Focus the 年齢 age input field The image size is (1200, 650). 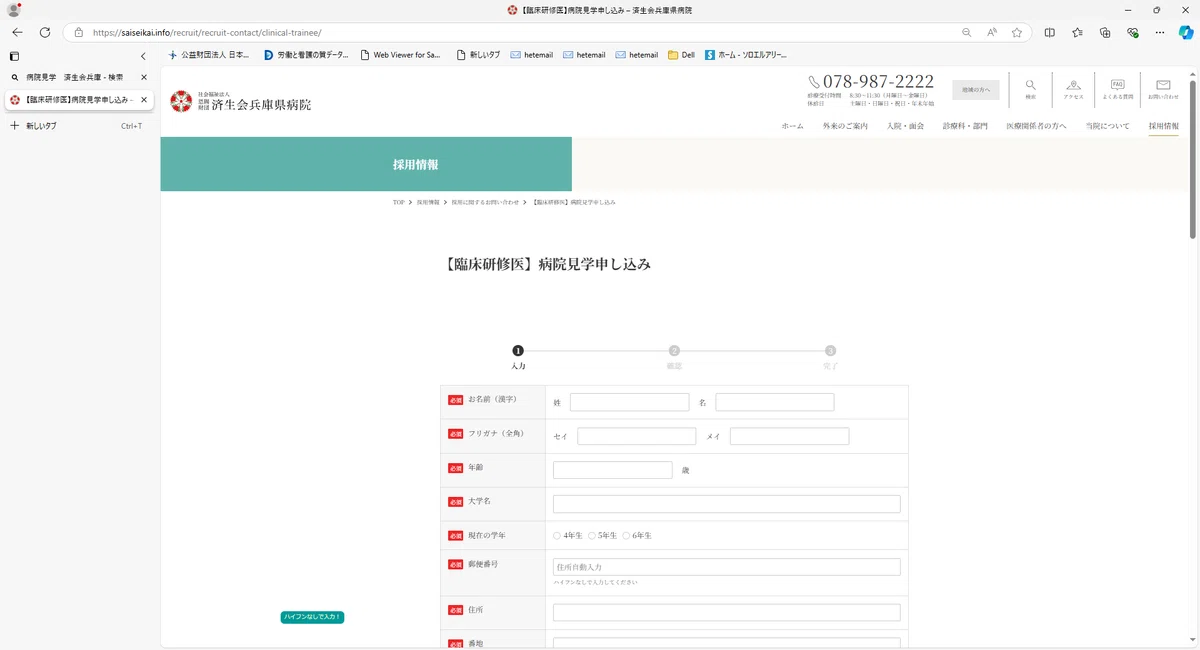[x=613, y=470]
